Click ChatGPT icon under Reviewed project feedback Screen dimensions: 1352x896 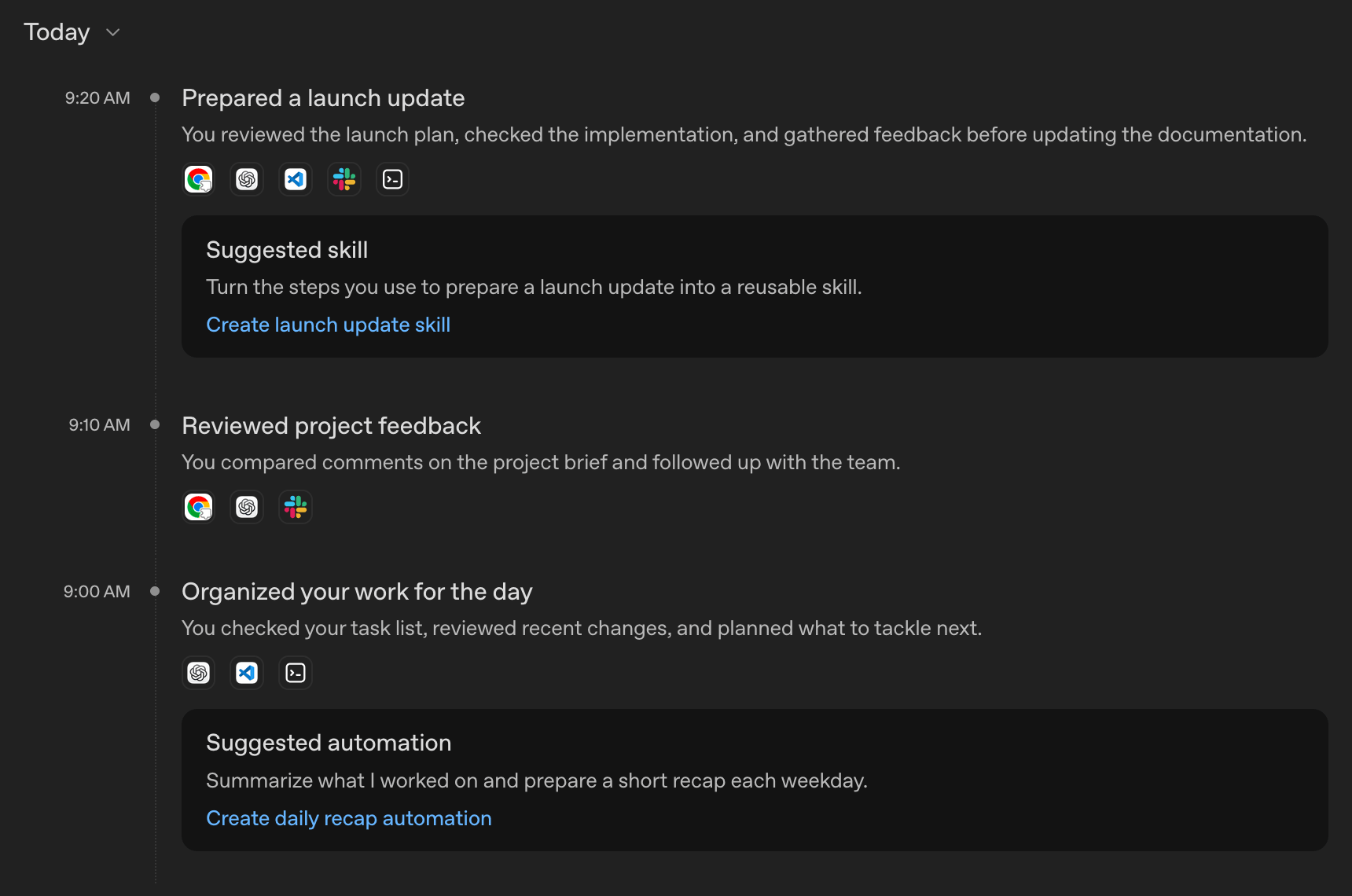(247, 507)
